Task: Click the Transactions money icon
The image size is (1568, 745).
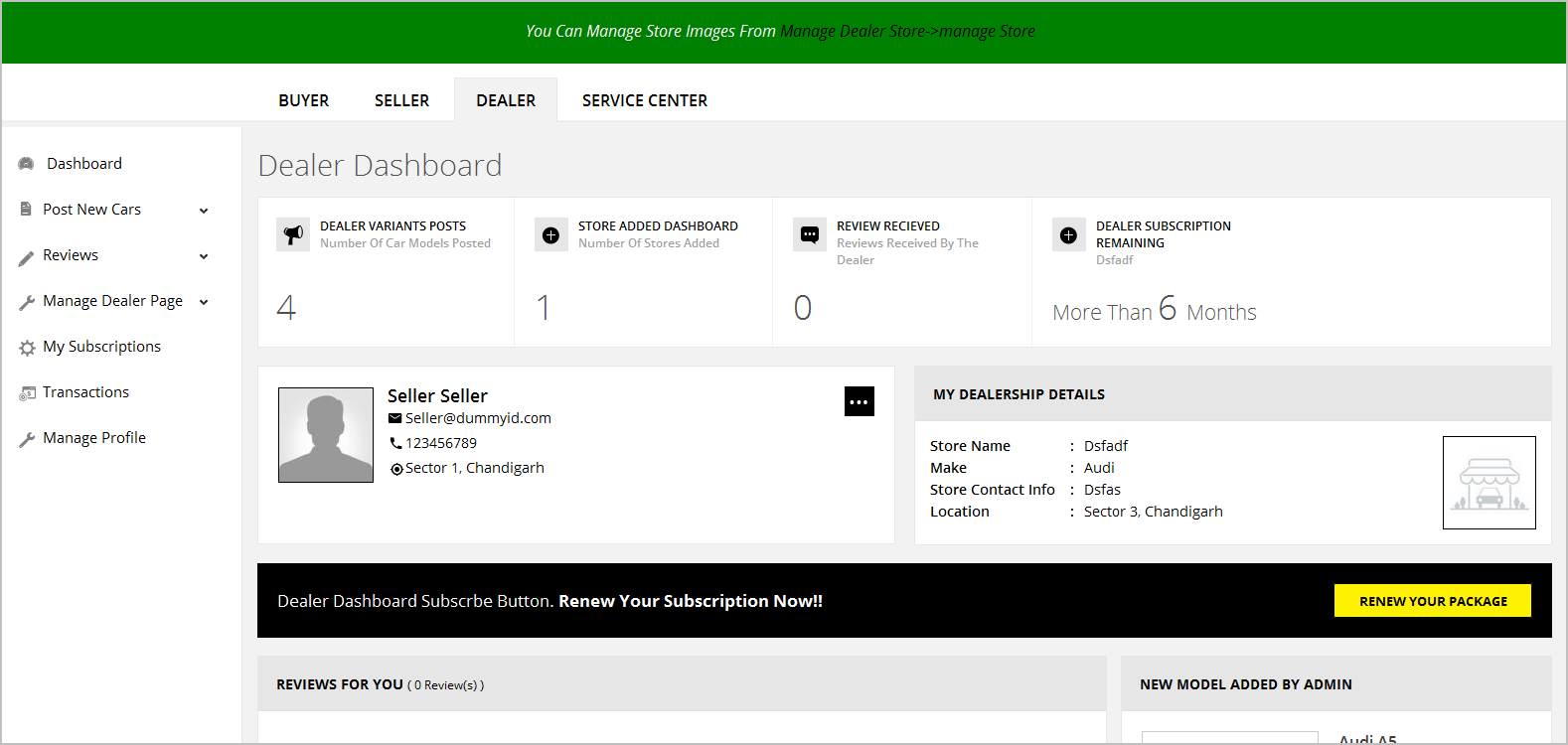Action: pos(27,393)
